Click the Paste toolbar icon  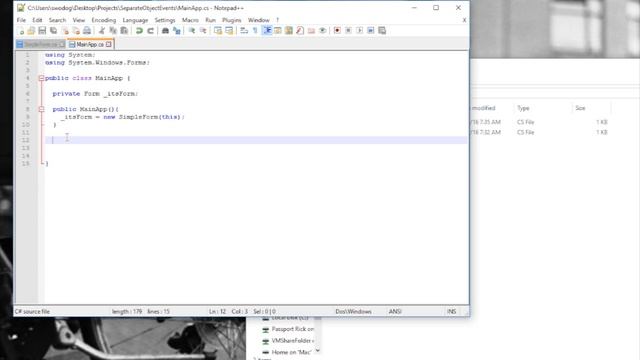[x=124, y=31]
